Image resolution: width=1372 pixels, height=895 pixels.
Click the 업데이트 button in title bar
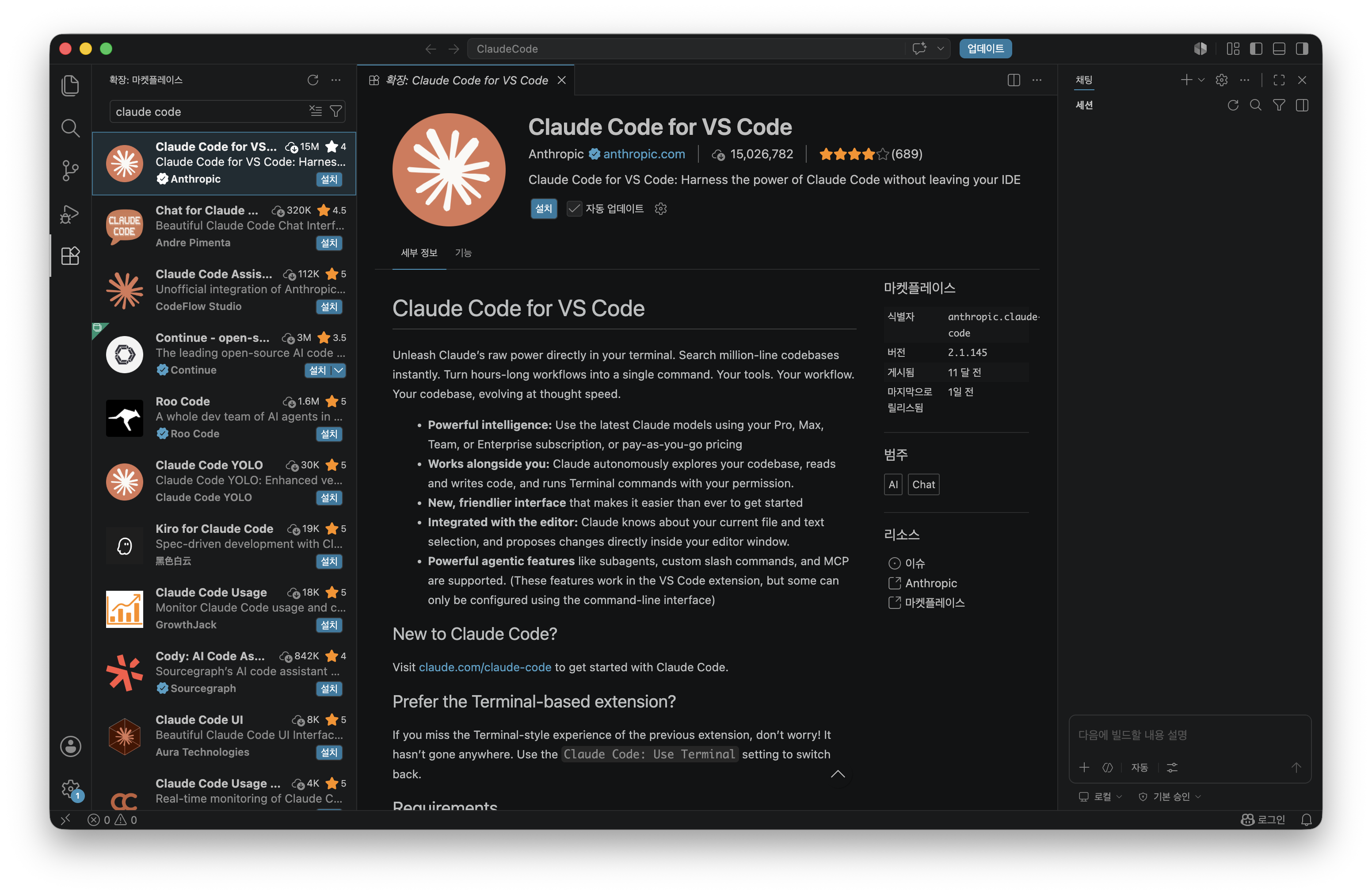[x=986, y=49]
